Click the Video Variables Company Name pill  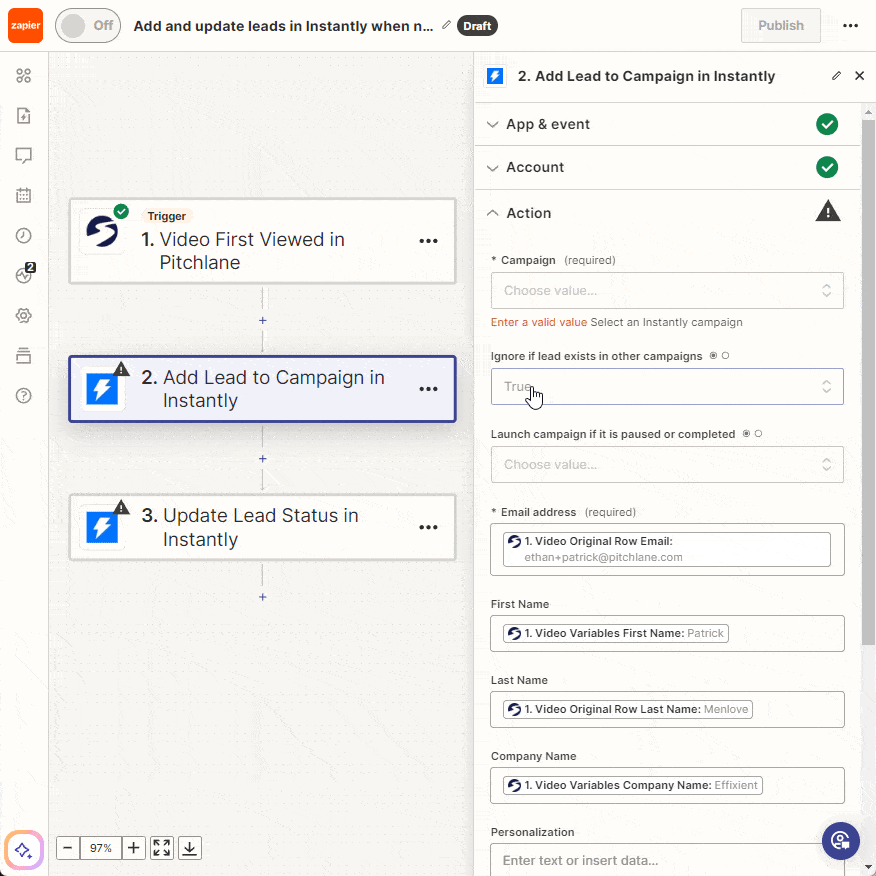(632, 785)
